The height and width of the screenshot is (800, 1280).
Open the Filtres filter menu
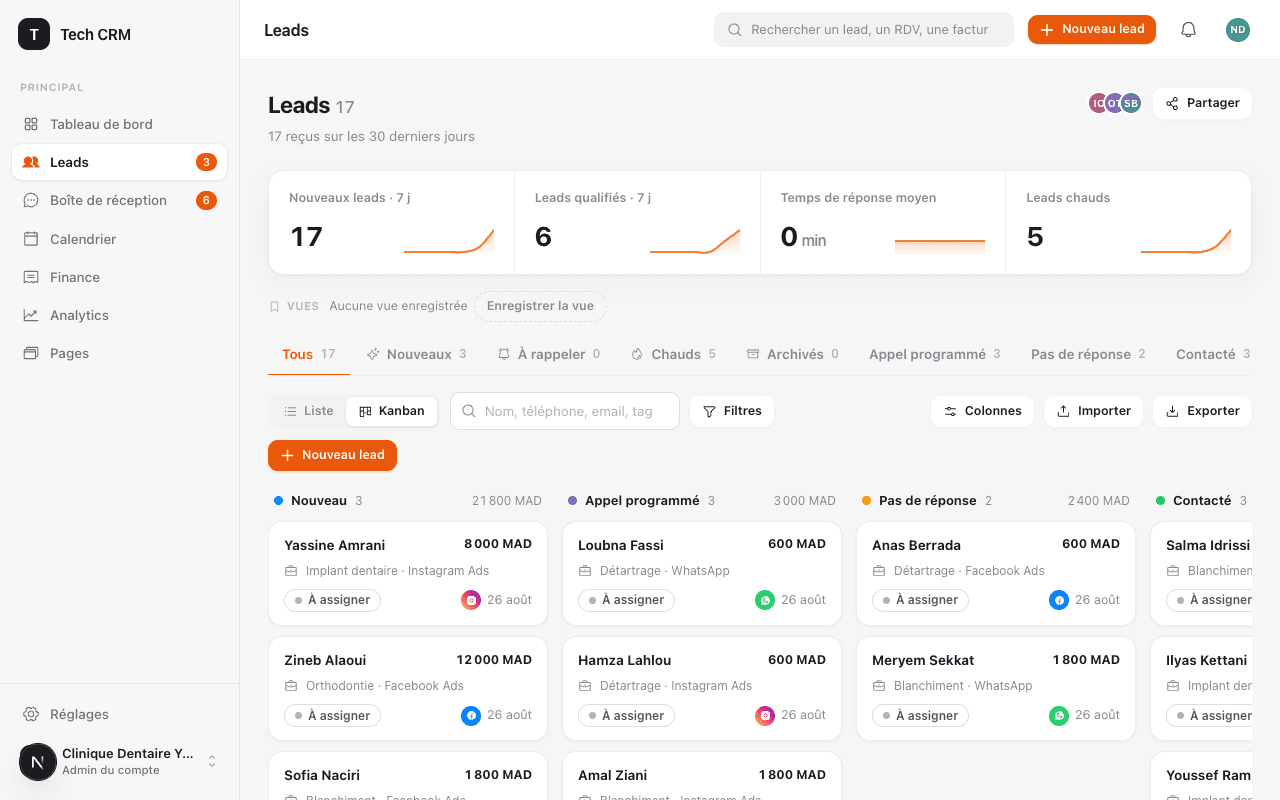click(x=732, y=411)
